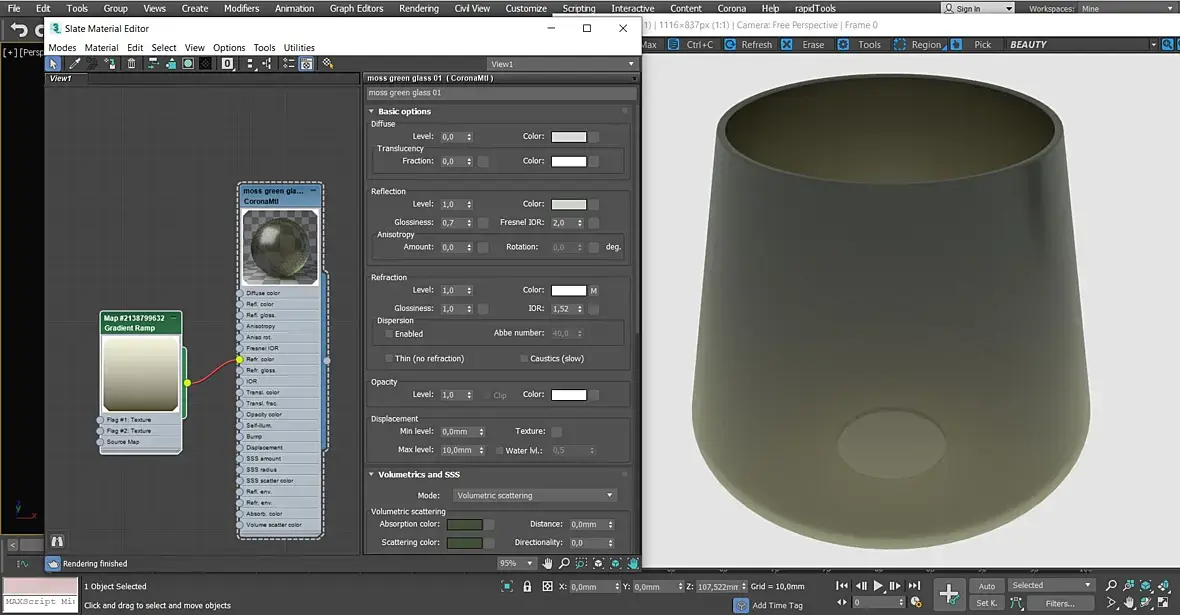Click the trash delete selected icon
The image size is (1180, 615).
coord(131,64)
